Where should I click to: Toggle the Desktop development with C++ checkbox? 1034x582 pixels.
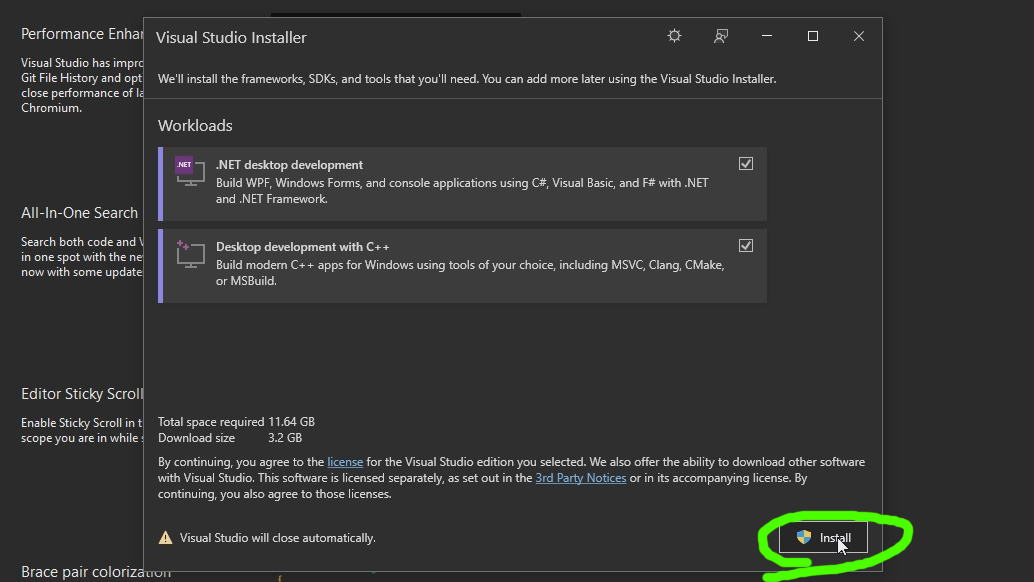coord(746,246)
